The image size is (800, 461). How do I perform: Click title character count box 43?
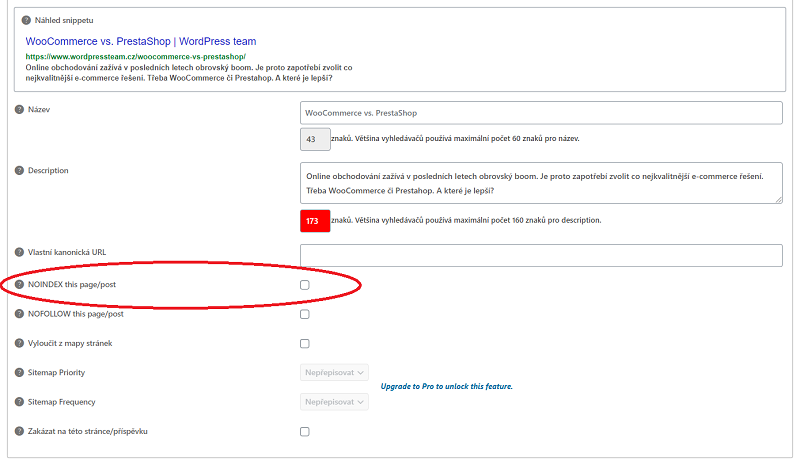point(315,139)
